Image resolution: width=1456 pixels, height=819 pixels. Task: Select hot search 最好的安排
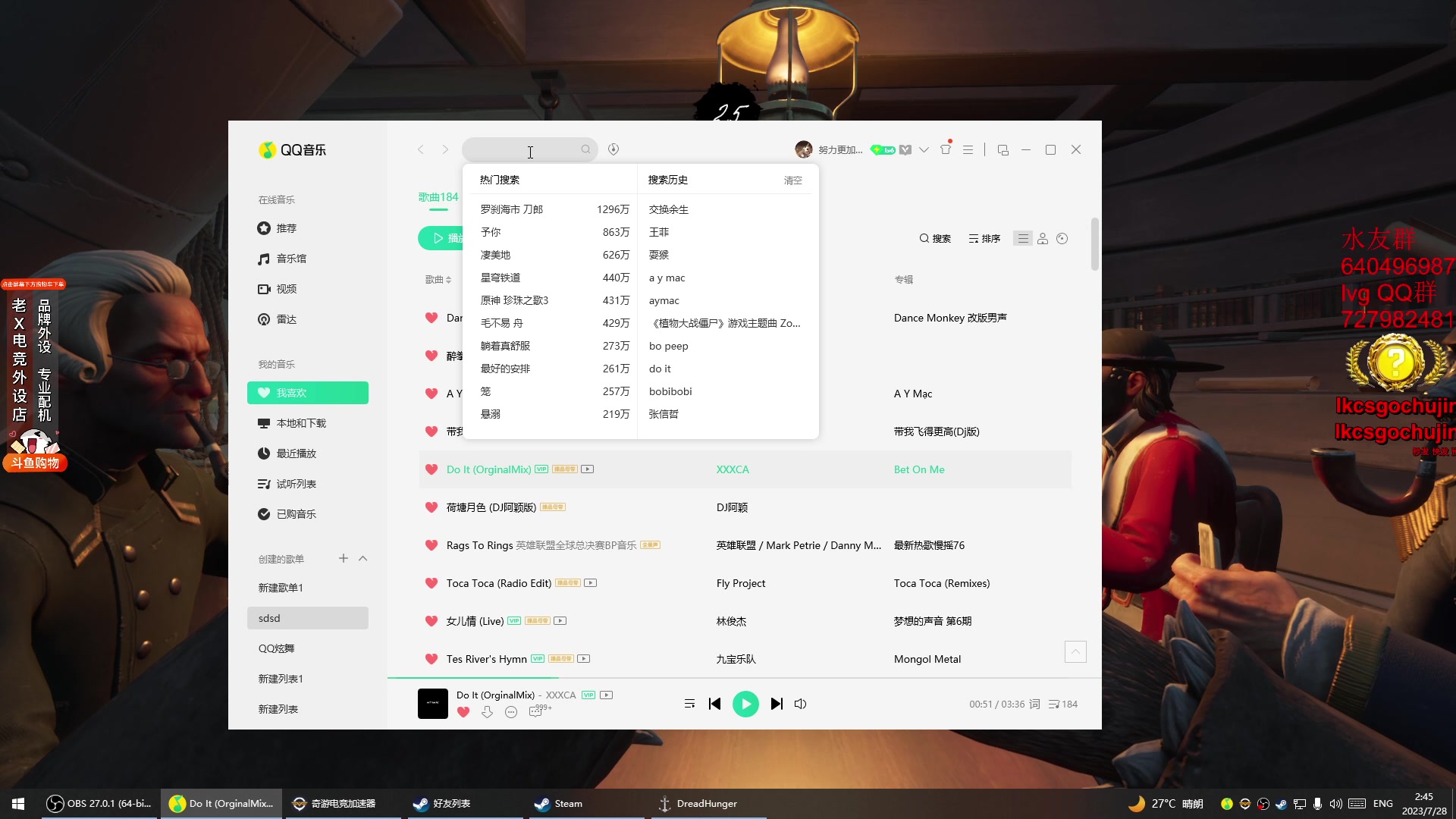tap(554, 369)
